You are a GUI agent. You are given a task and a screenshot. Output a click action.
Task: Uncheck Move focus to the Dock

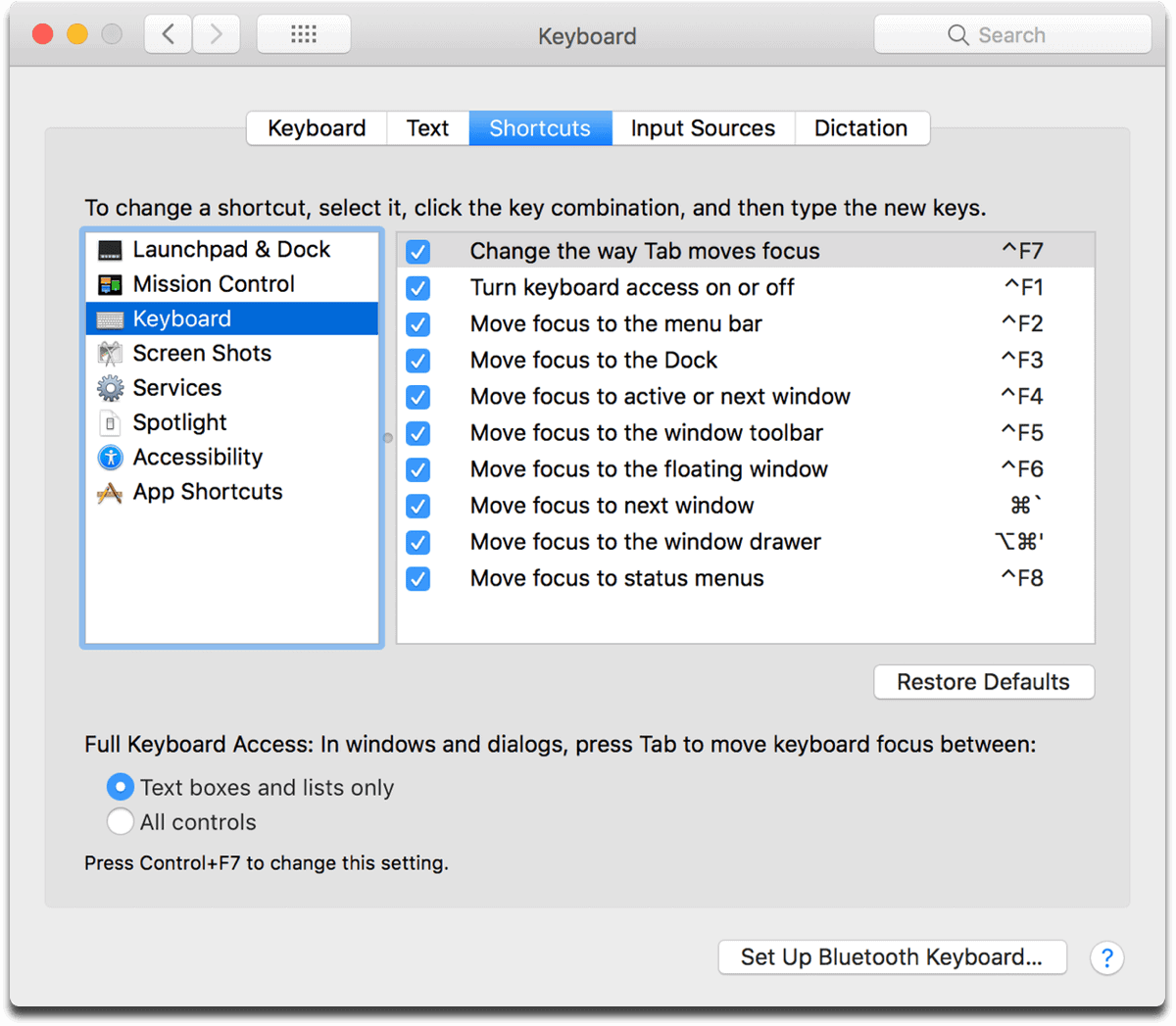point(418,361)
